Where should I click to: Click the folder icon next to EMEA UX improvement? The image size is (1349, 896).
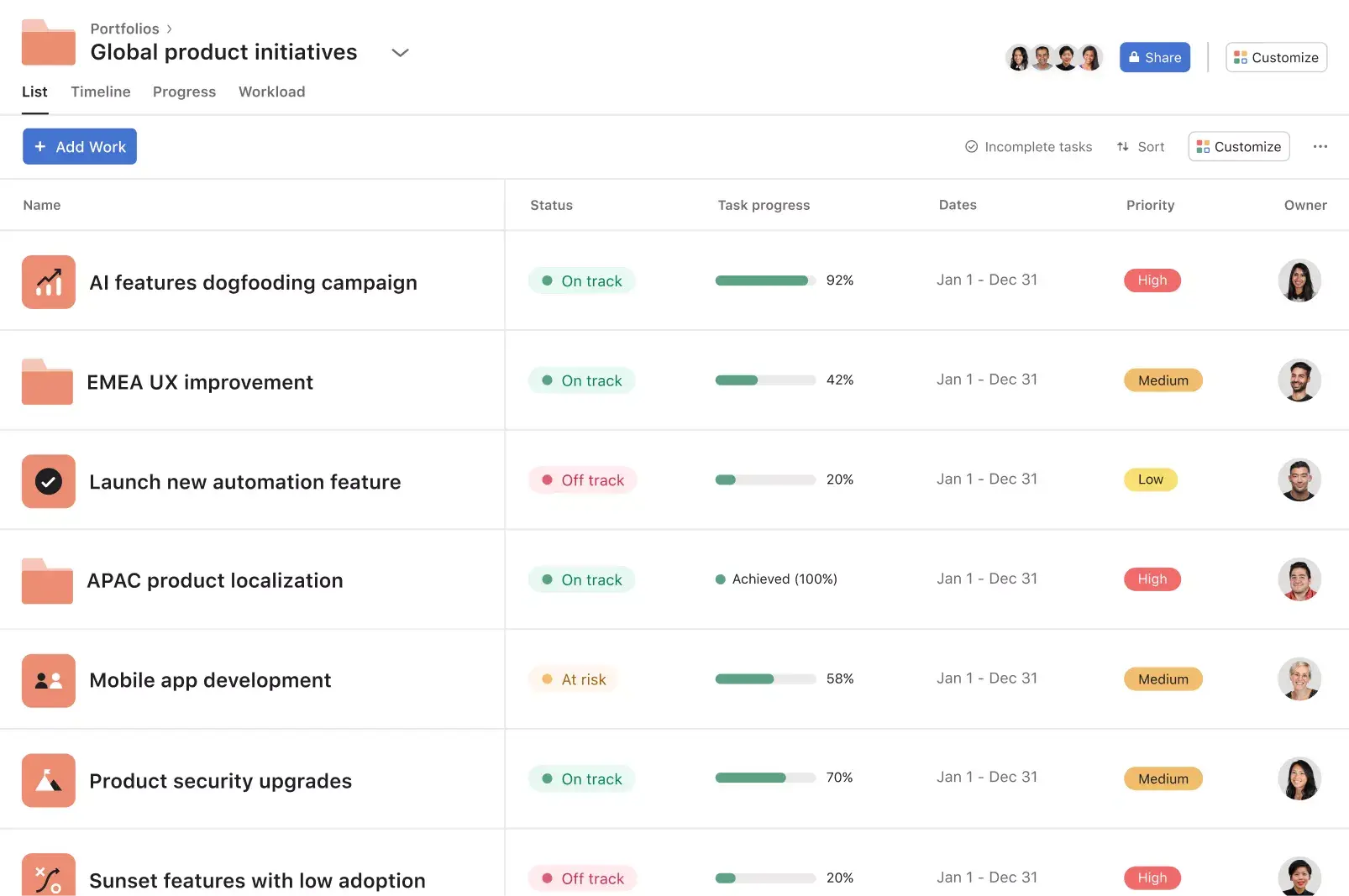(x=47, y=381)
